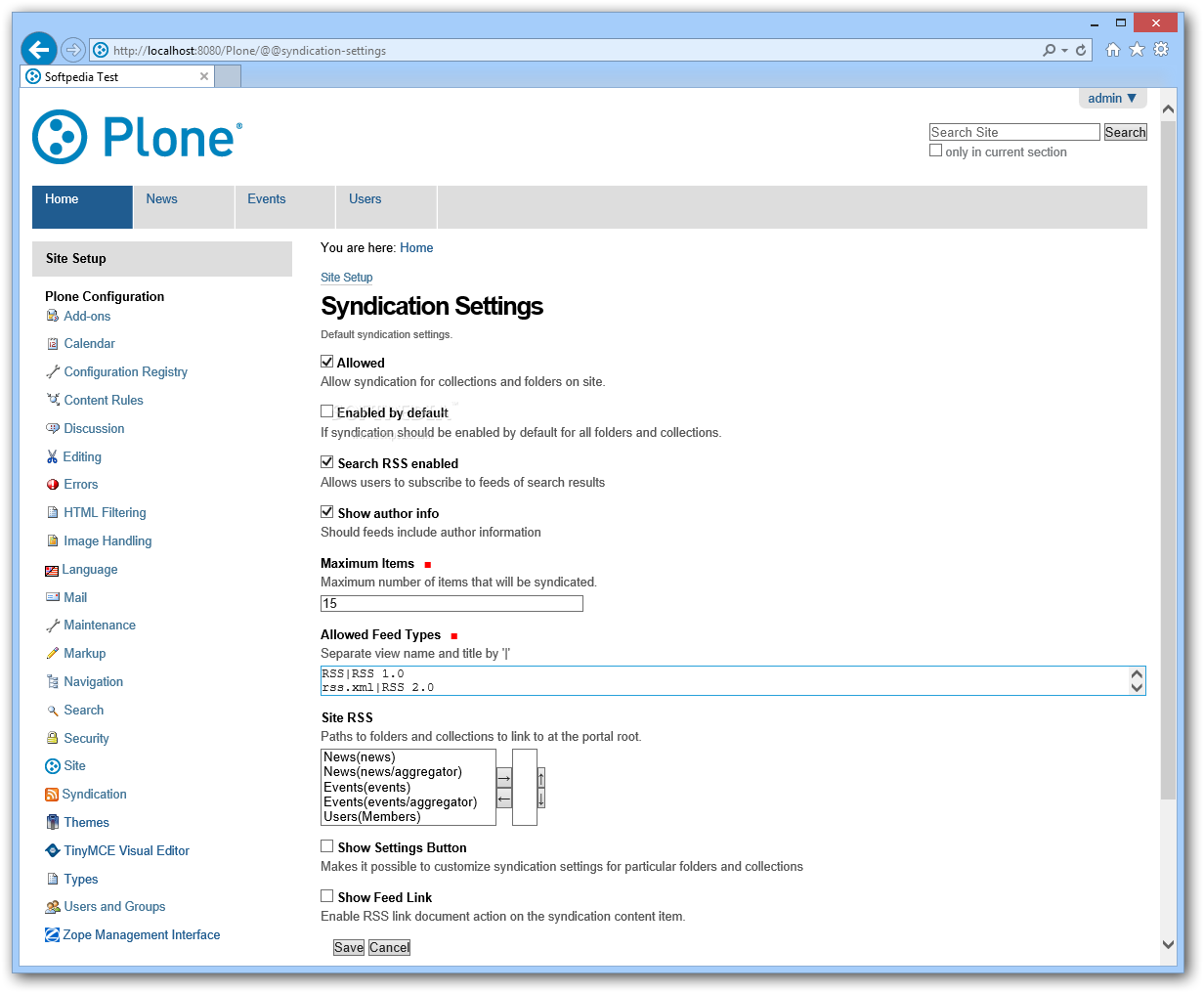Image resolution: width=1204 pixels, height=993 pixels.
Task: Click the TinyMCE Visual Editor icon
Action: (53, 850)
